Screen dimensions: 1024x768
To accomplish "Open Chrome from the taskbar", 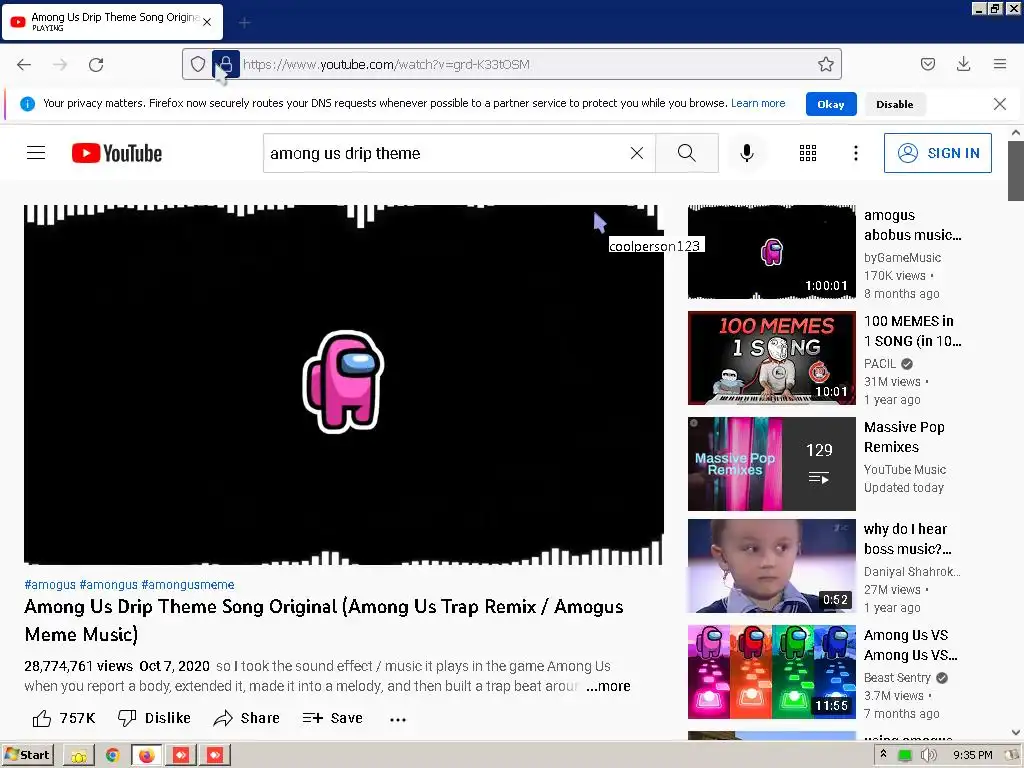I will (x=112, y=755).
